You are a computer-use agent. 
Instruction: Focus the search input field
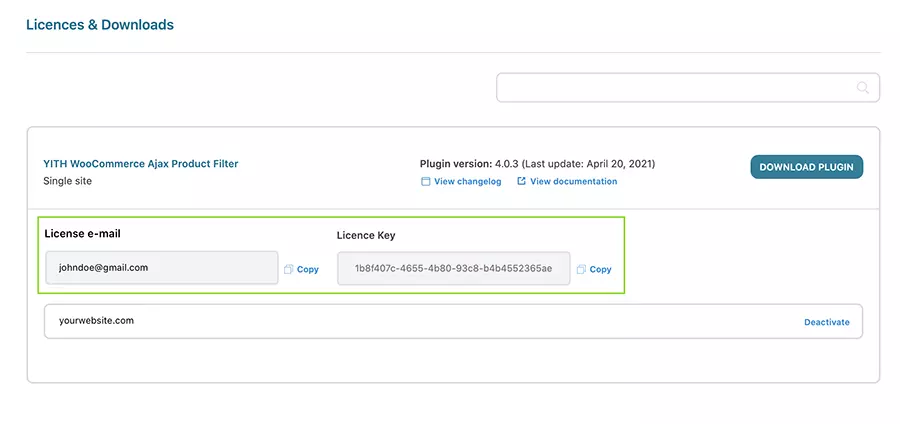tap(675, 88)
